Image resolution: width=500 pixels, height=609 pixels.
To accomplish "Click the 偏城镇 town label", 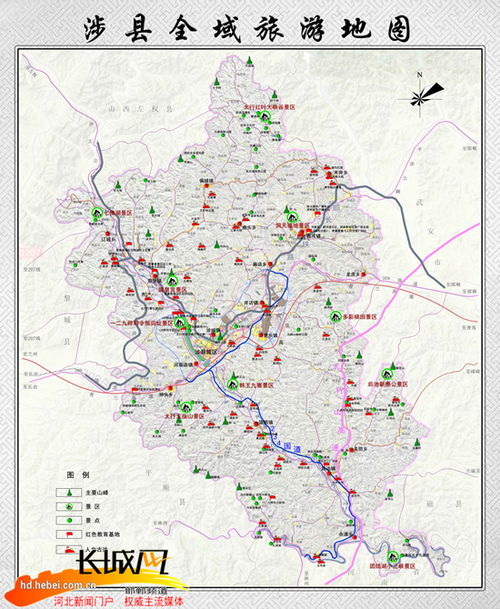I will point(207,180).
